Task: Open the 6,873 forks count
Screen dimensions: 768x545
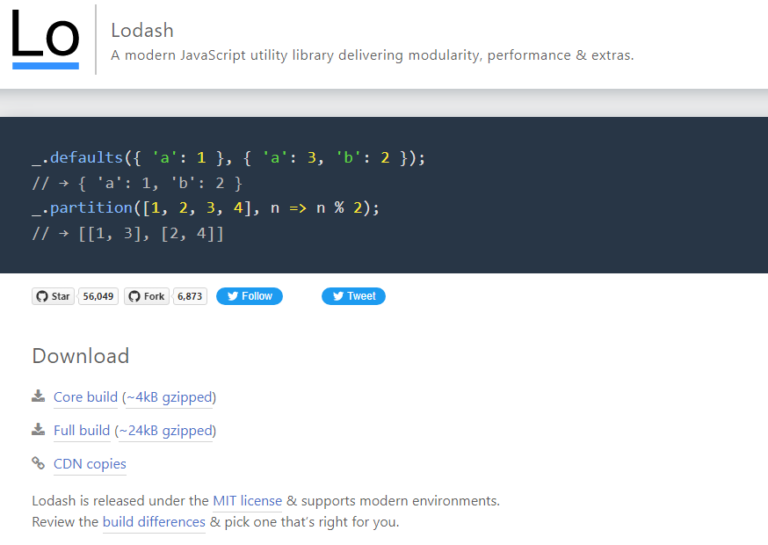Action: tap(189, 296)
